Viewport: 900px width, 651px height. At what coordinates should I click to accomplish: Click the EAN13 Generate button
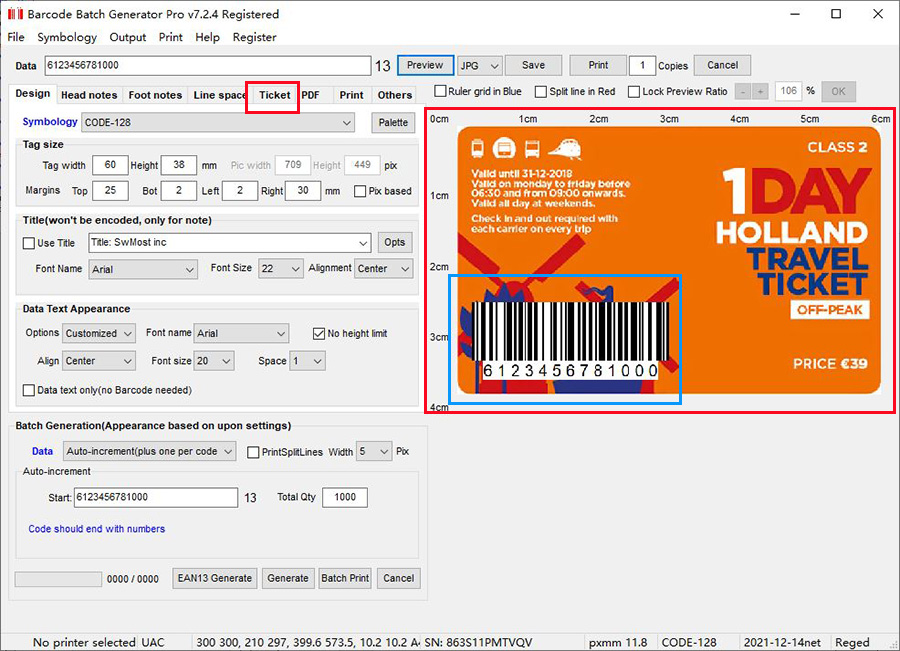[215, 579]
